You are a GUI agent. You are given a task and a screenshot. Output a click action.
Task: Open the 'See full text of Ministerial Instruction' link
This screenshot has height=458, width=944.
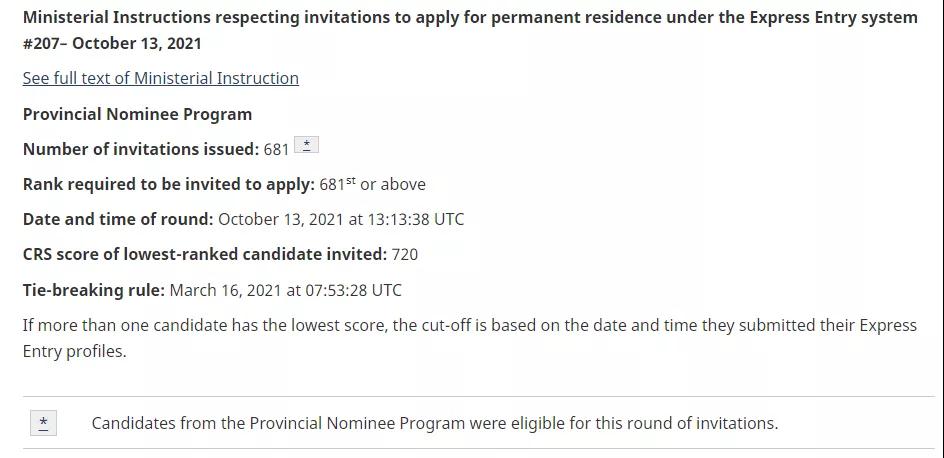[x=161, y=78]
